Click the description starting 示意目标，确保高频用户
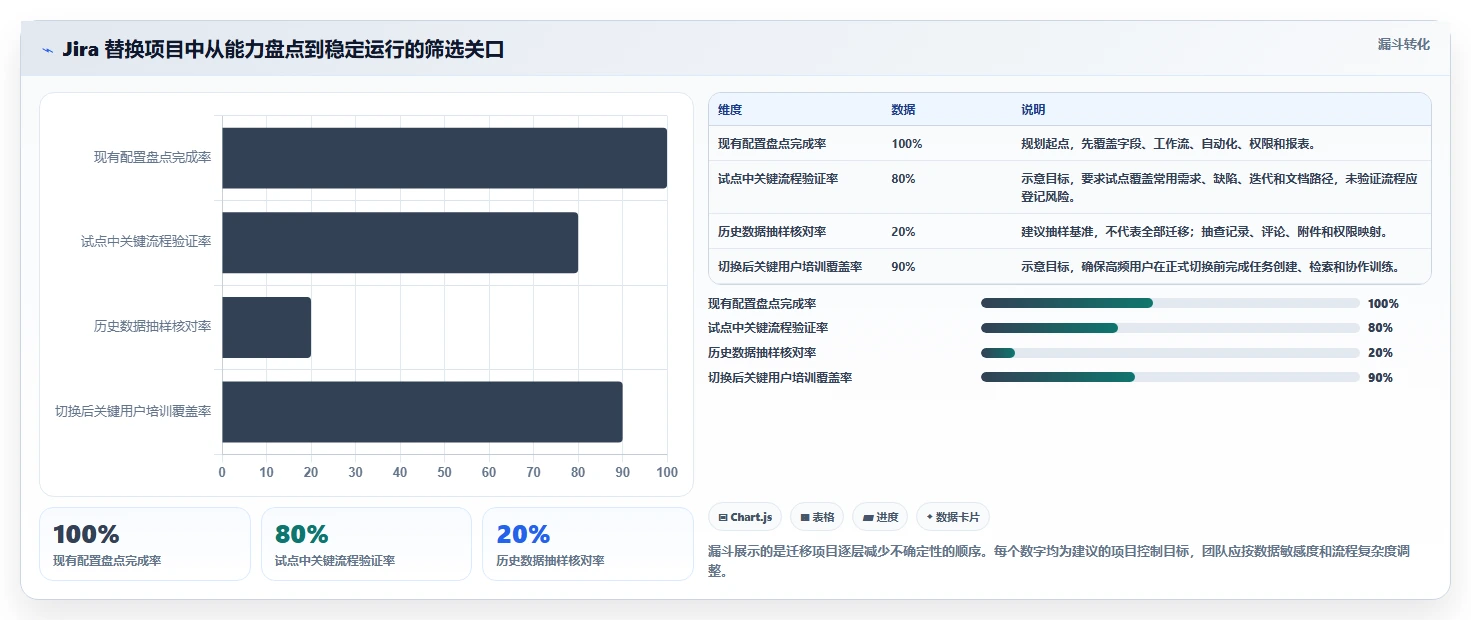This screenshot has width=1471, height=620. pos(1210,267)
